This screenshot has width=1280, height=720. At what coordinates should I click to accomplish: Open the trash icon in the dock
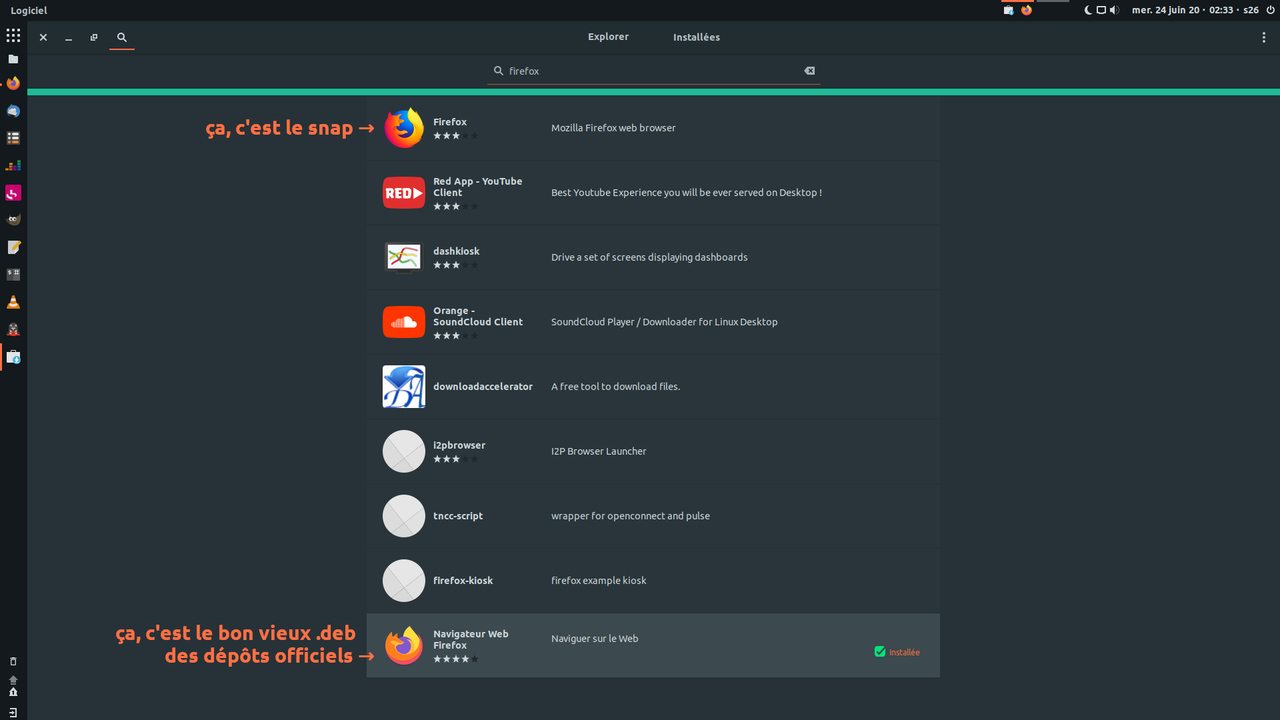(x=13, y=661)
